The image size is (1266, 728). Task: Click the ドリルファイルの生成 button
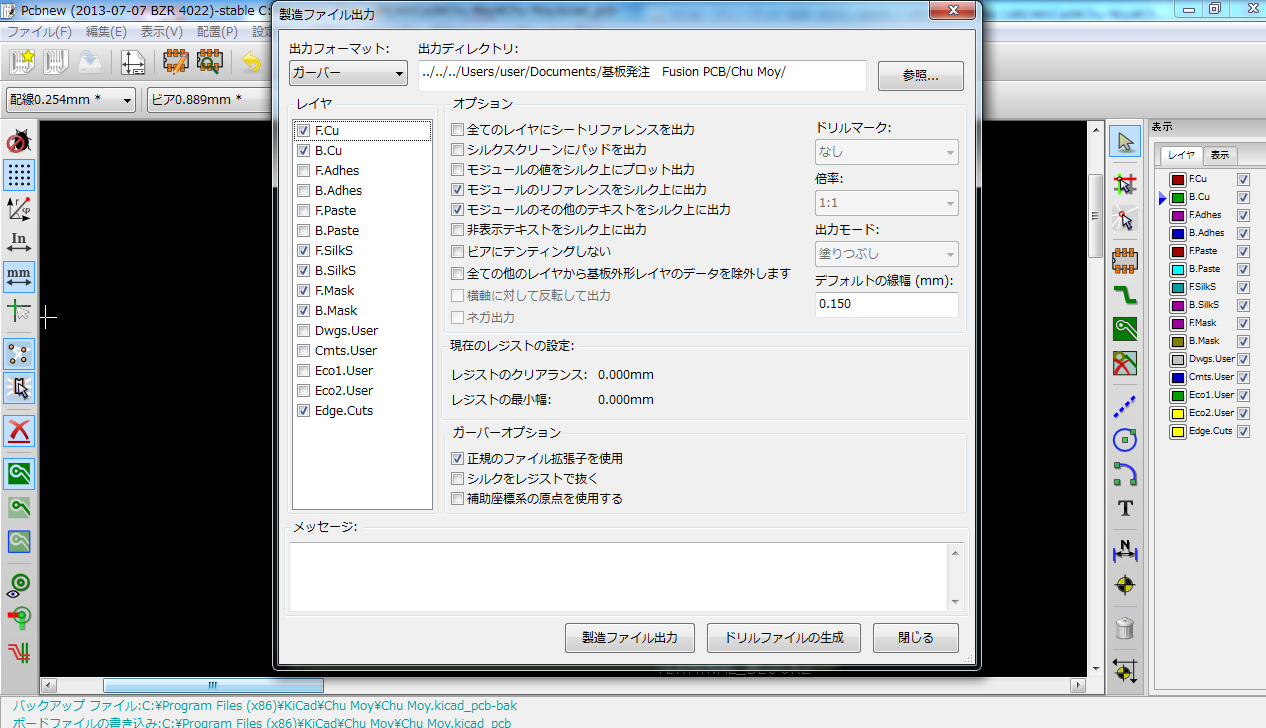[x=784, y=638]
